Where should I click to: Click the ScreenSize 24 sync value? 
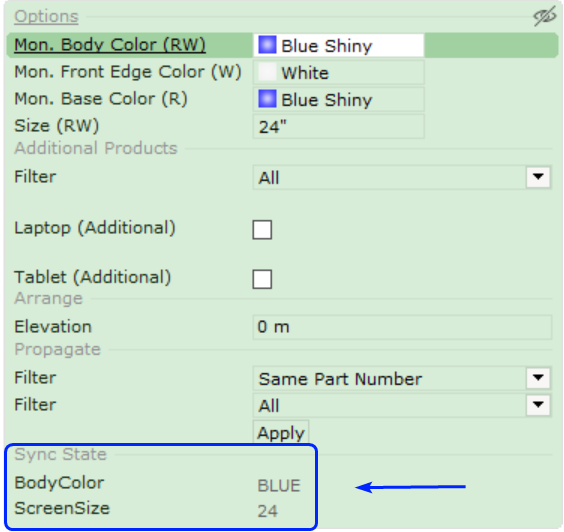(x=267, y=511)
